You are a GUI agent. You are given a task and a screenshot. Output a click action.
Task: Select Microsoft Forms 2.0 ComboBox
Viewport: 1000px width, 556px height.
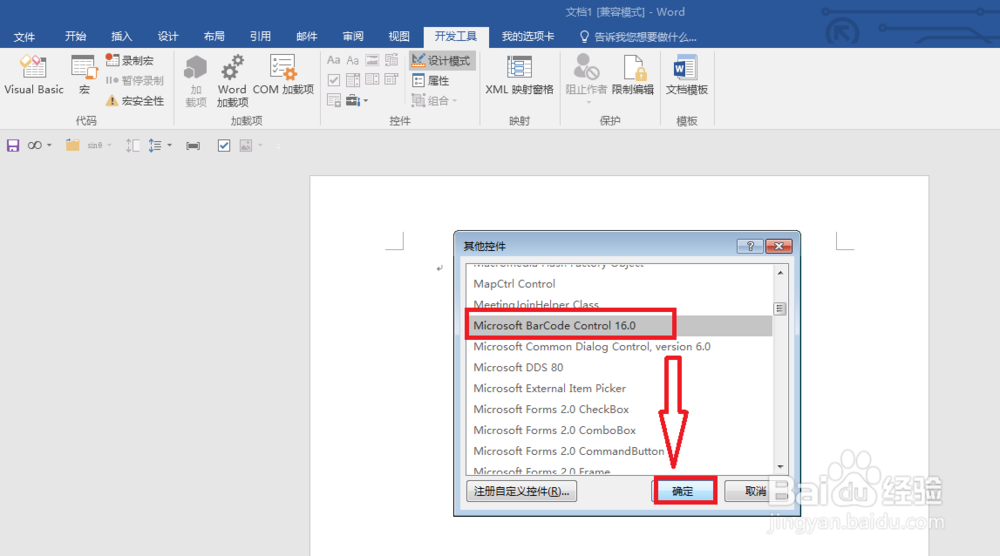[x=619, y=430]
